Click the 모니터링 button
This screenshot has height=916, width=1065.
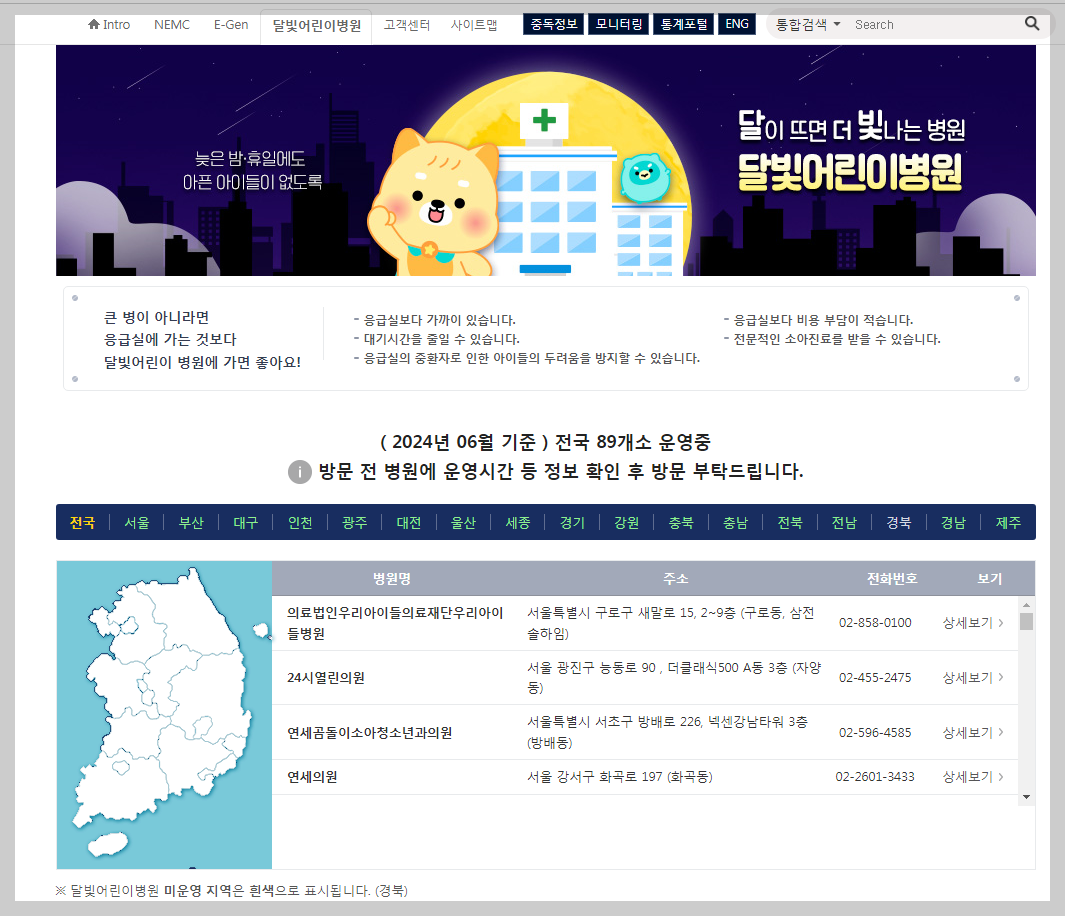619,24
